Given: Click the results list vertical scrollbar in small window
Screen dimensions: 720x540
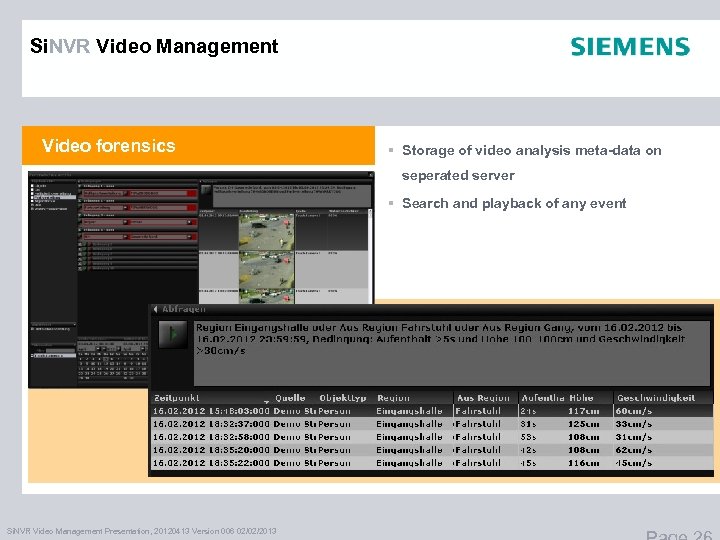Looking at the screenshot, I should pos(370,255).
